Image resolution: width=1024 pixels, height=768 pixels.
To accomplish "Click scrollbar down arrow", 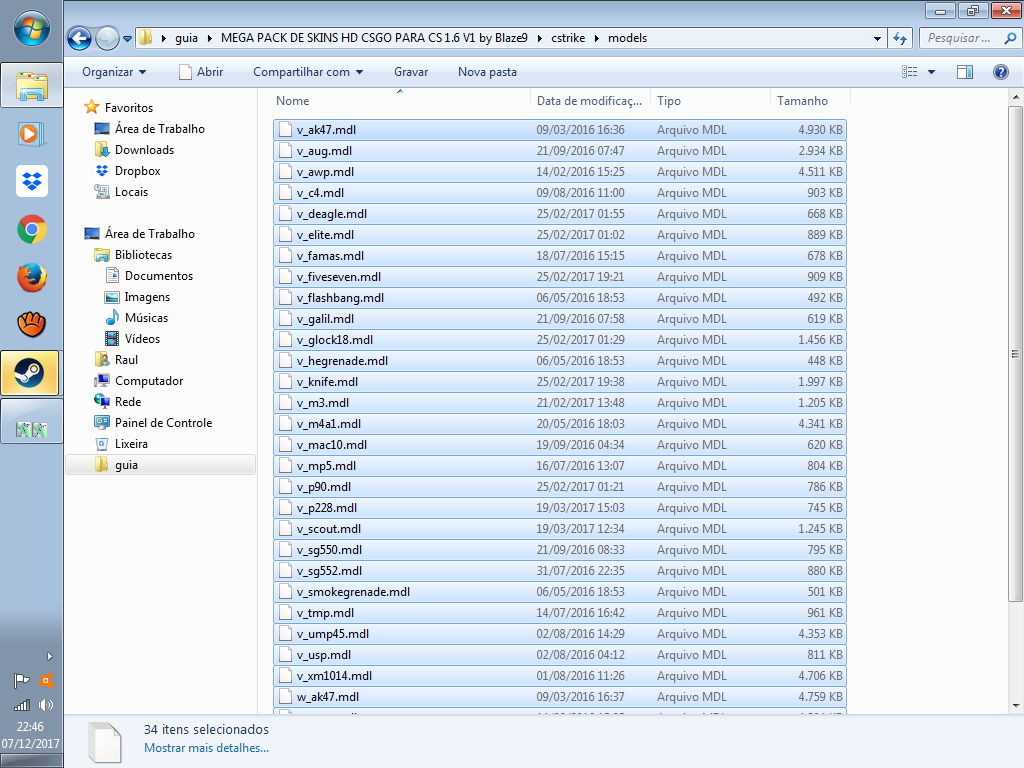I will tap(1016, 706).
